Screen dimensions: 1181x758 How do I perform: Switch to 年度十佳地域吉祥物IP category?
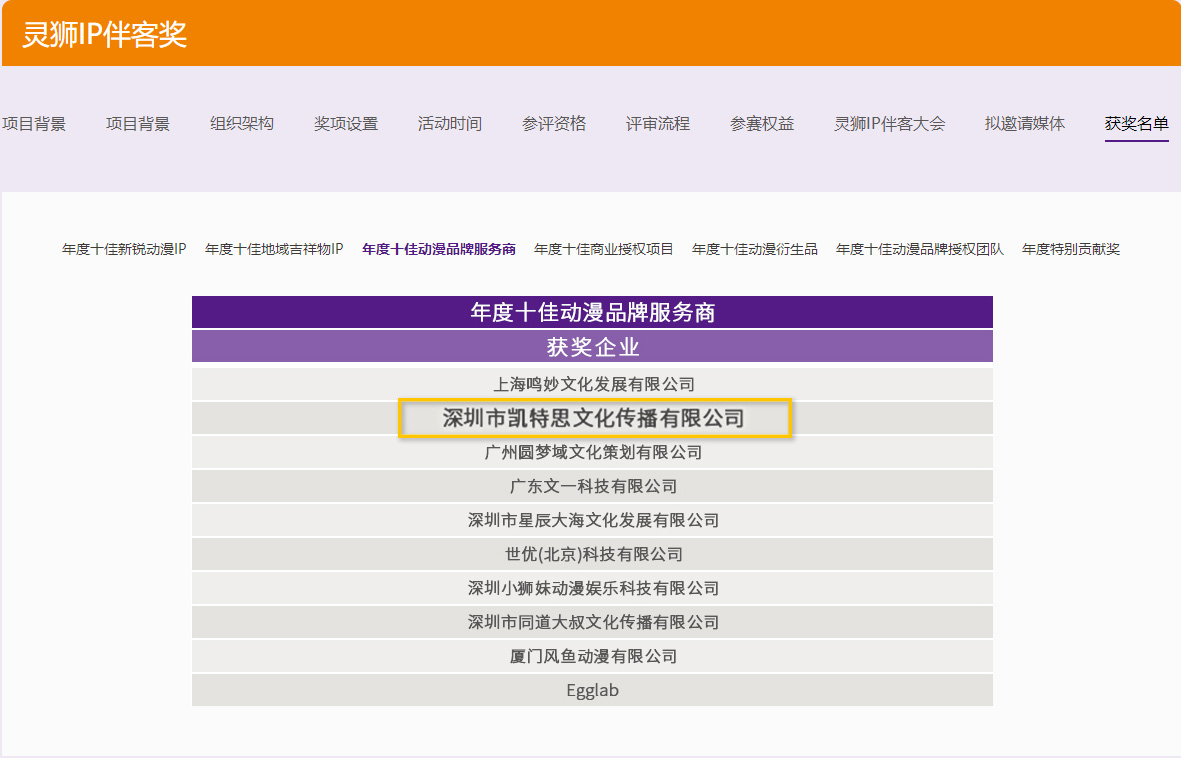[x=274, y=249]
